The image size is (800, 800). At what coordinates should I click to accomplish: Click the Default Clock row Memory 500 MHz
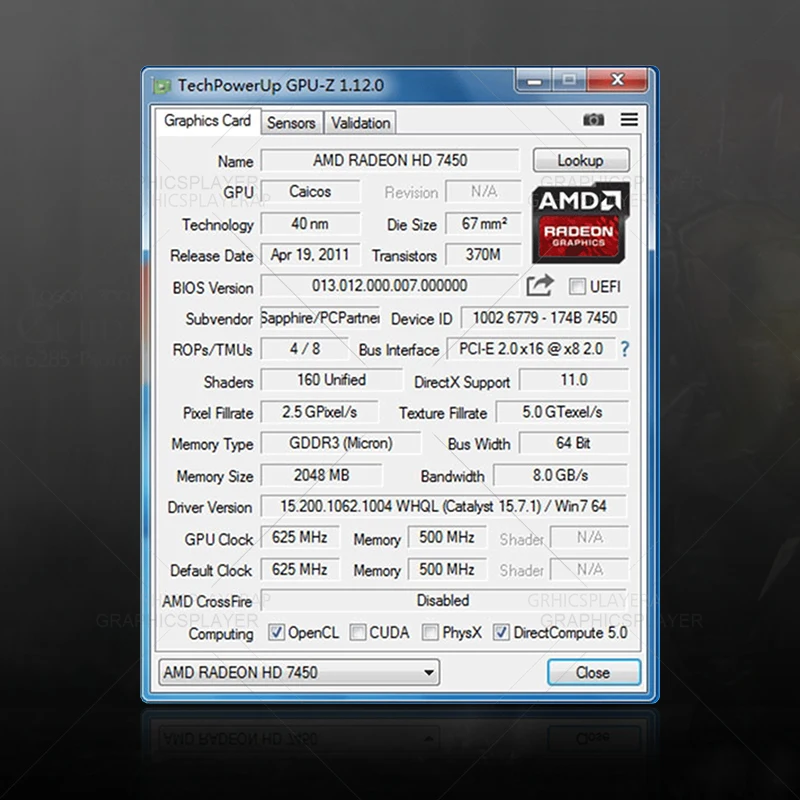447,569
